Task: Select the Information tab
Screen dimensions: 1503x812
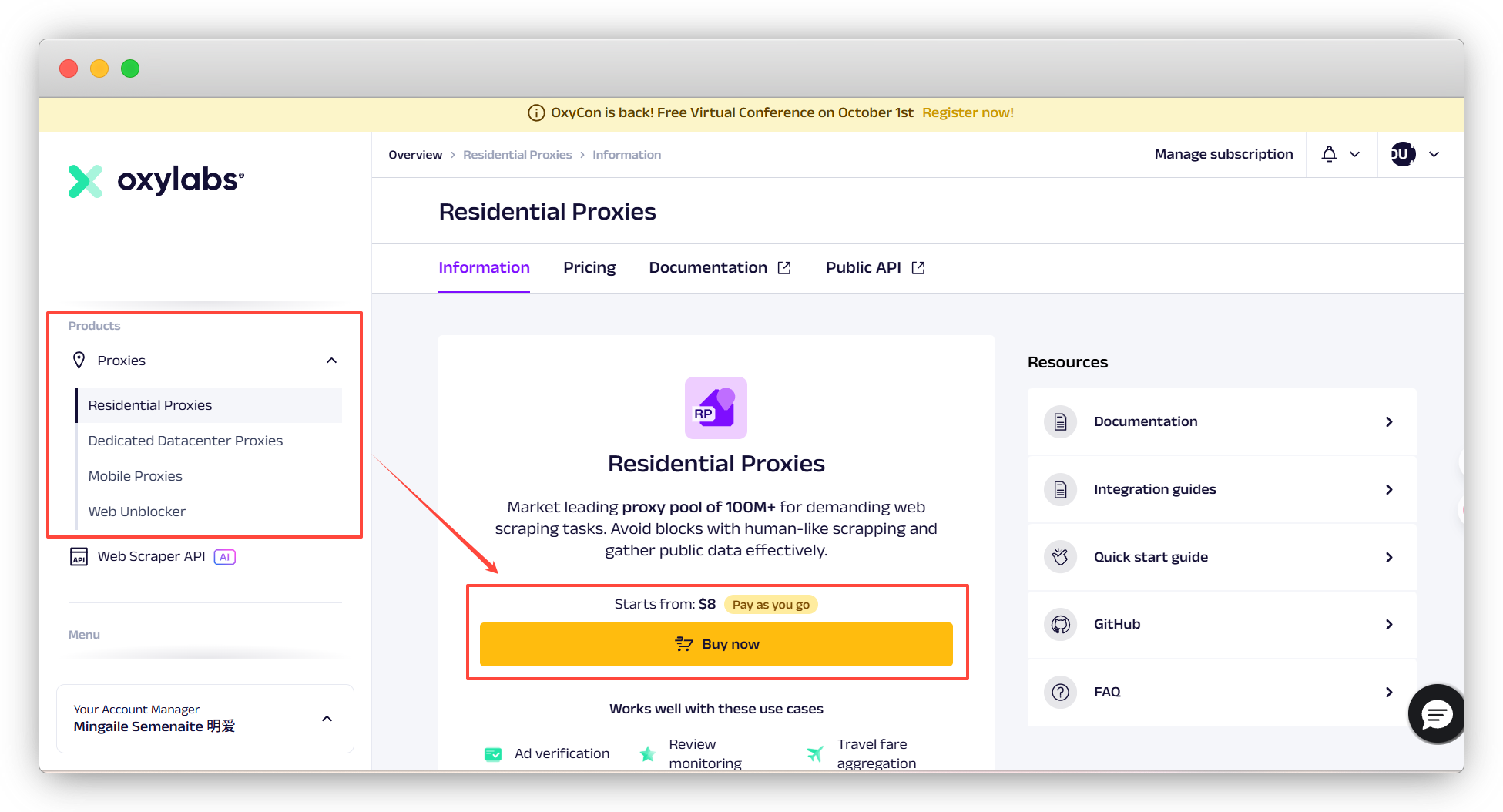Action: point(484,267)
